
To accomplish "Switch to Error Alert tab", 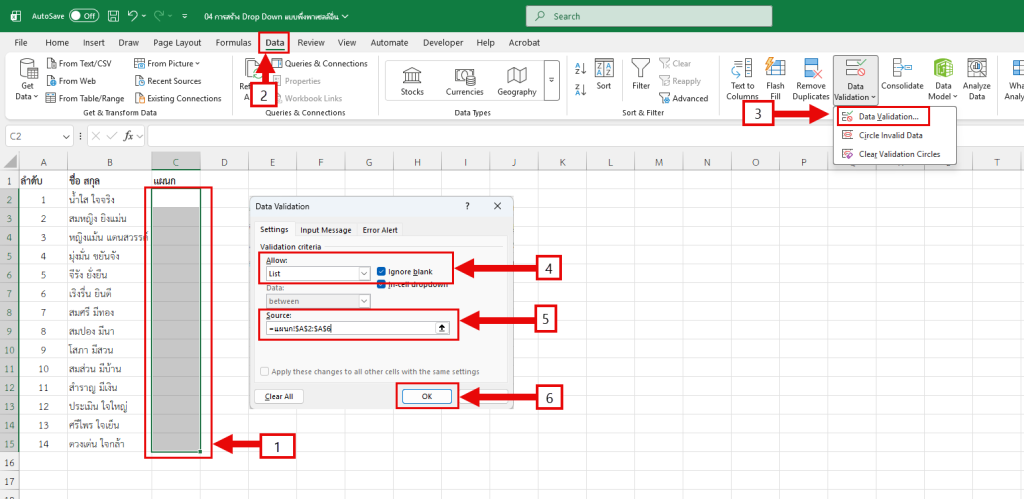I will click(380, 230).
